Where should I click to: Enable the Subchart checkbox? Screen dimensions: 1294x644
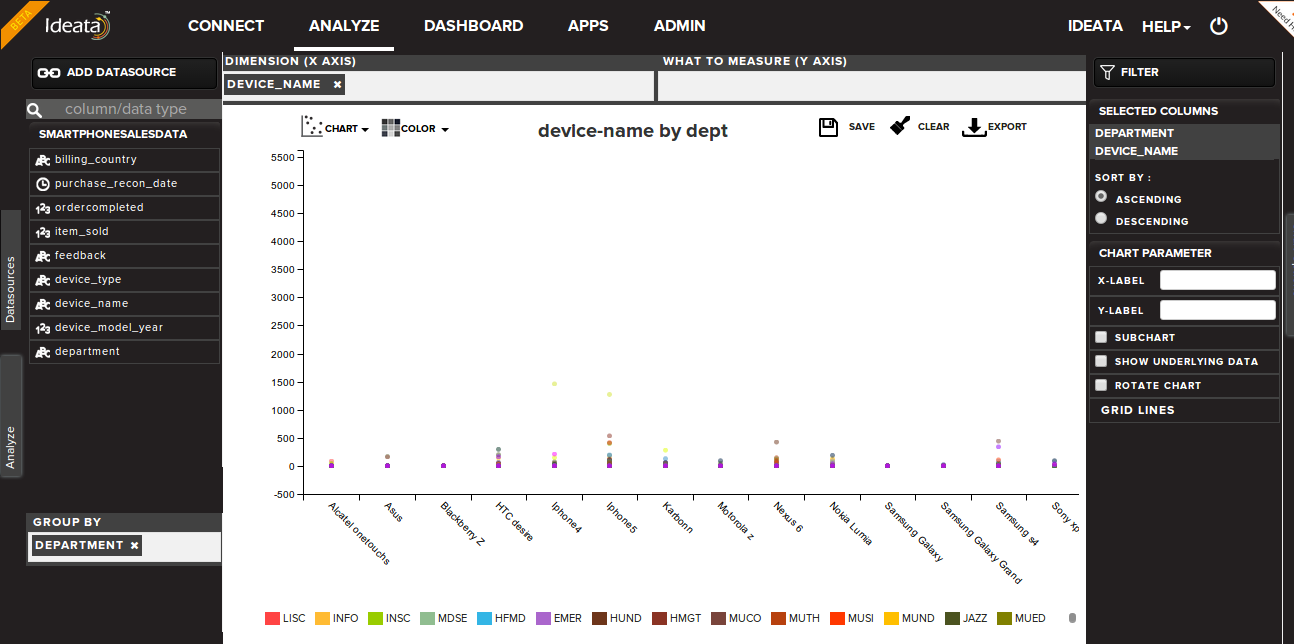[1101, 337]
